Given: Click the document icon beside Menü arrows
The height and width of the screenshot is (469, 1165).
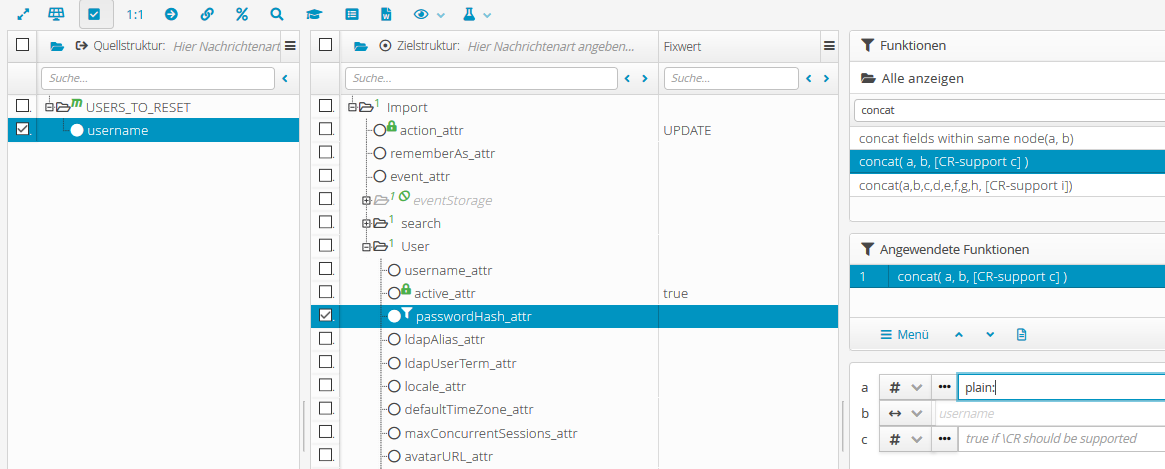Looking at the screenshot, I should [x=1021, y=335].
